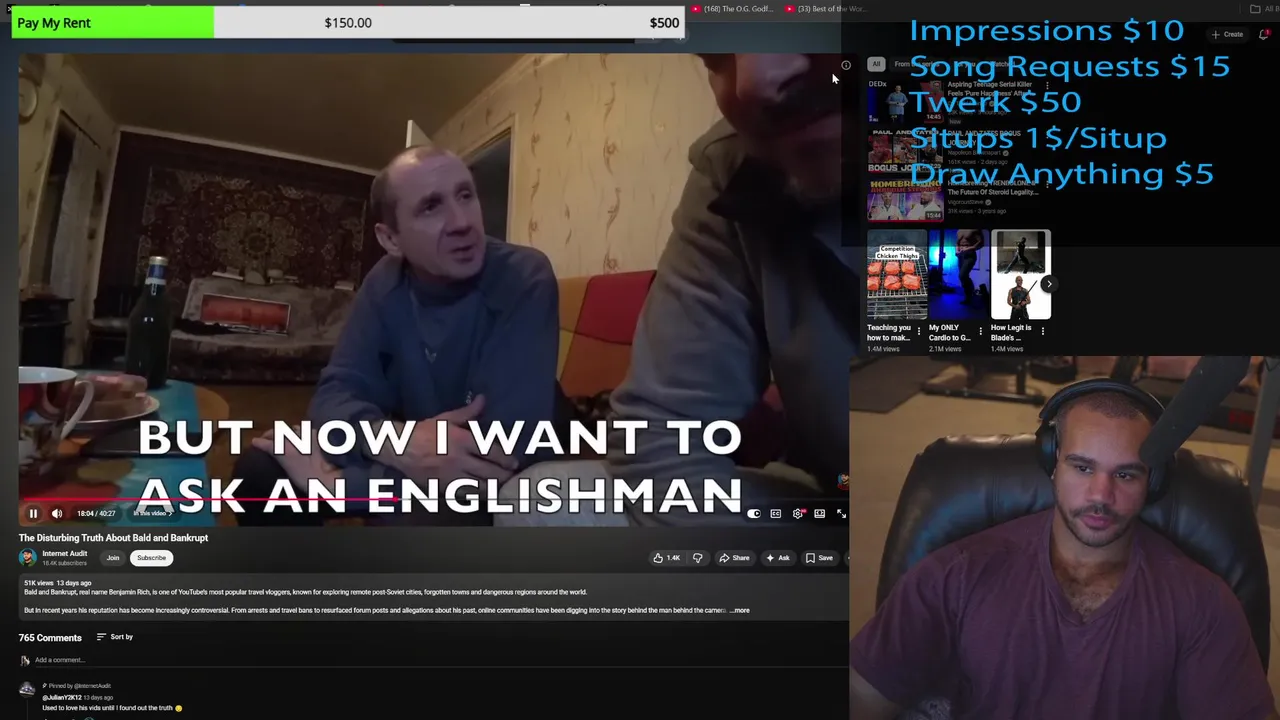
Task: Turn on closed captions (CC)
Action: pyautogui.click(x=776, y=514)
